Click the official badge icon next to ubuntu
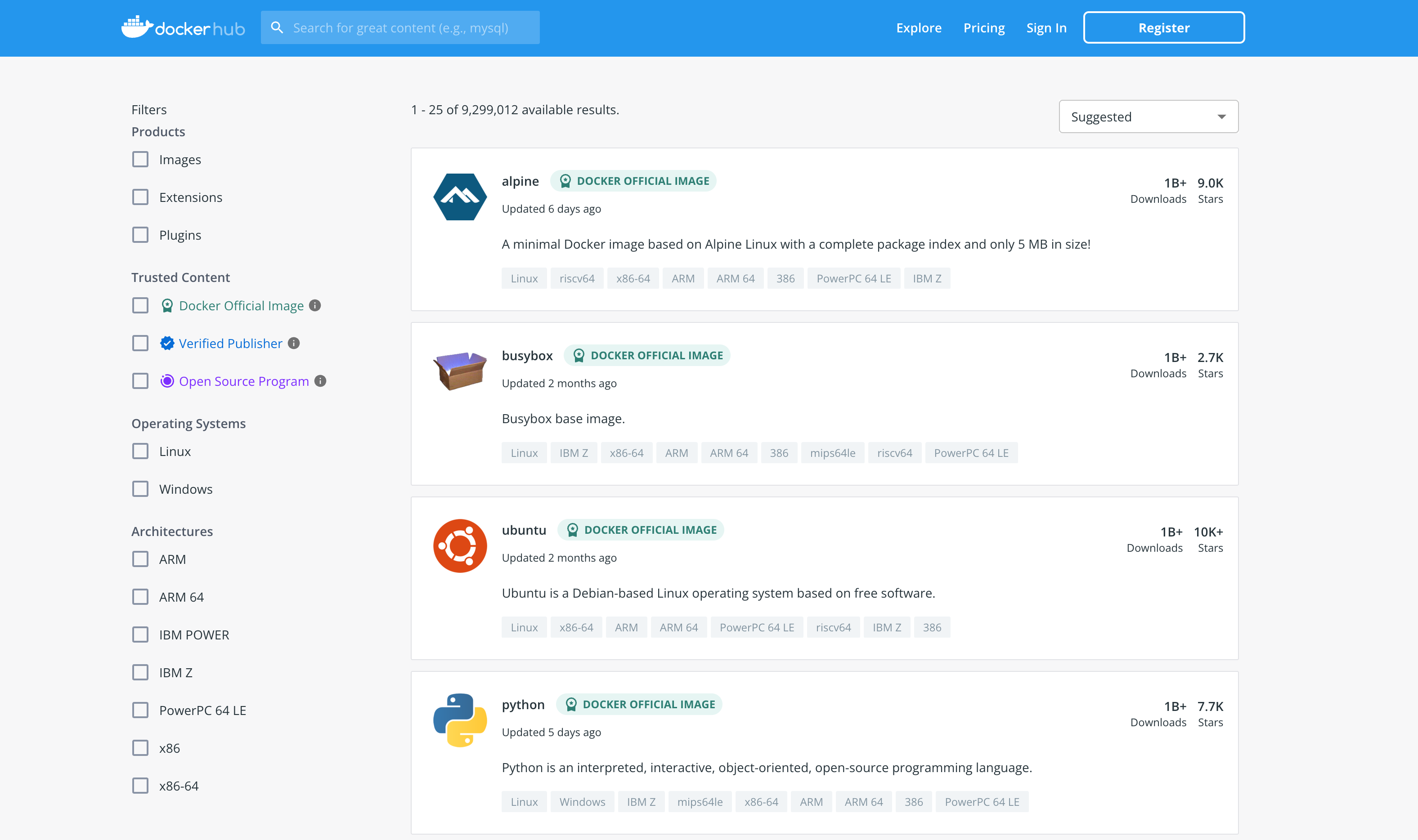The width and height of the screenshot is (1418, 840). (x=573, y=530)
